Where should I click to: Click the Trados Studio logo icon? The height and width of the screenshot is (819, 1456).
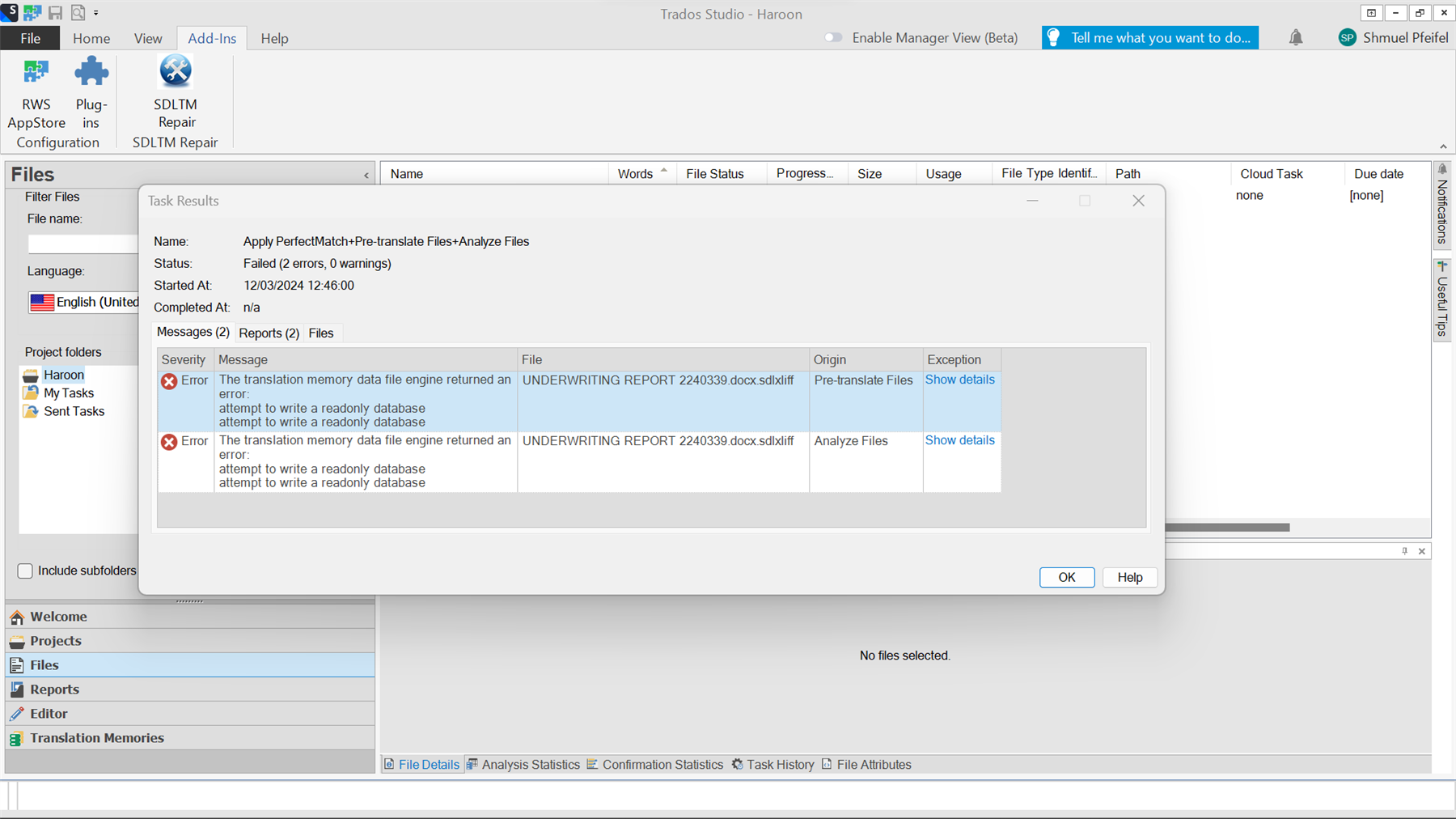tap(9, 12)
